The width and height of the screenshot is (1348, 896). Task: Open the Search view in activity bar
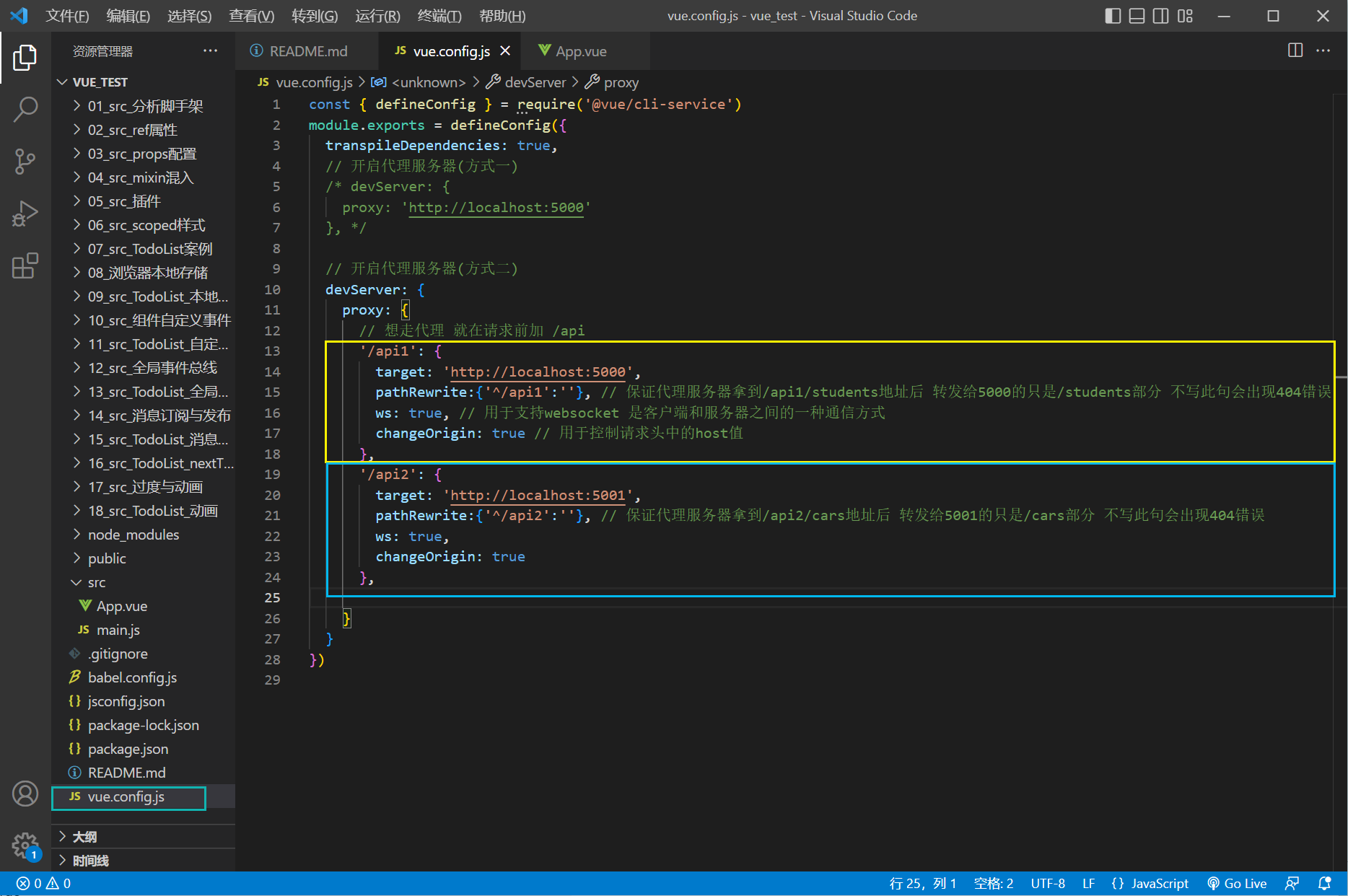tap(25, 110)
